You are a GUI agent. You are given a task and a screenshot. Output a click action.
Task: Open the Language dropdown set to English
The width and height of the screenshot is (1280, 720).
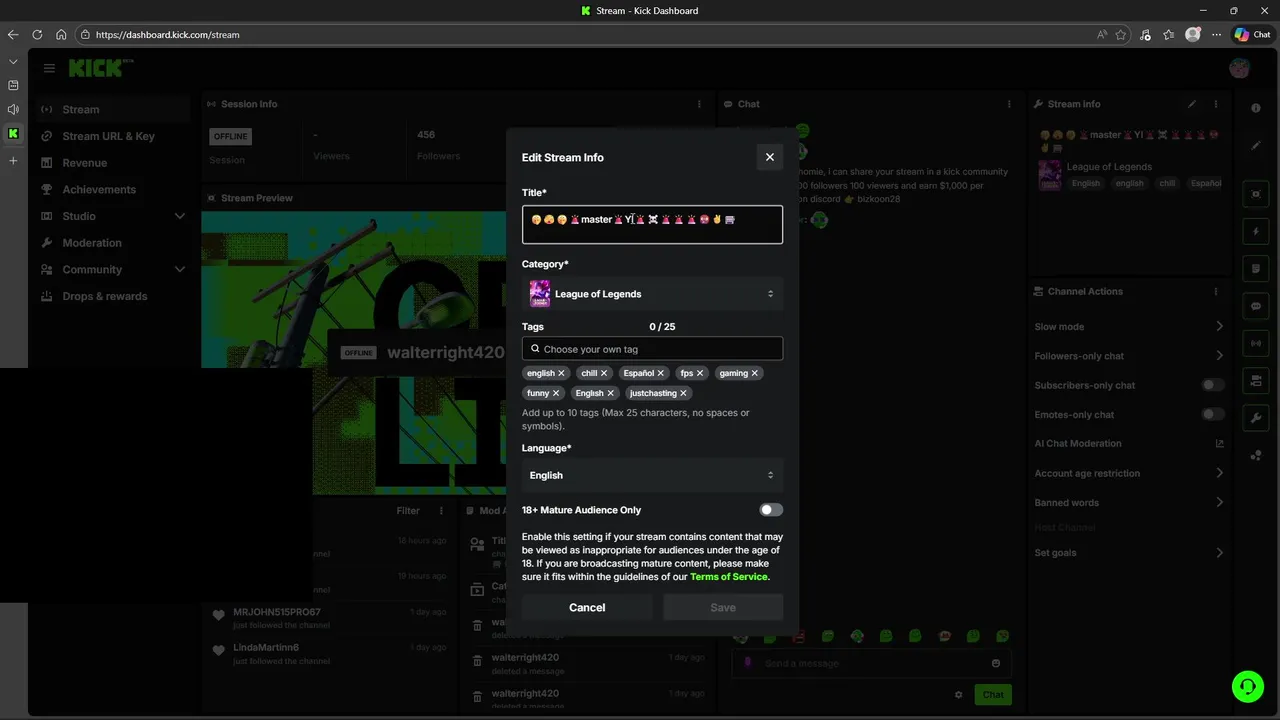pos(652,475)
